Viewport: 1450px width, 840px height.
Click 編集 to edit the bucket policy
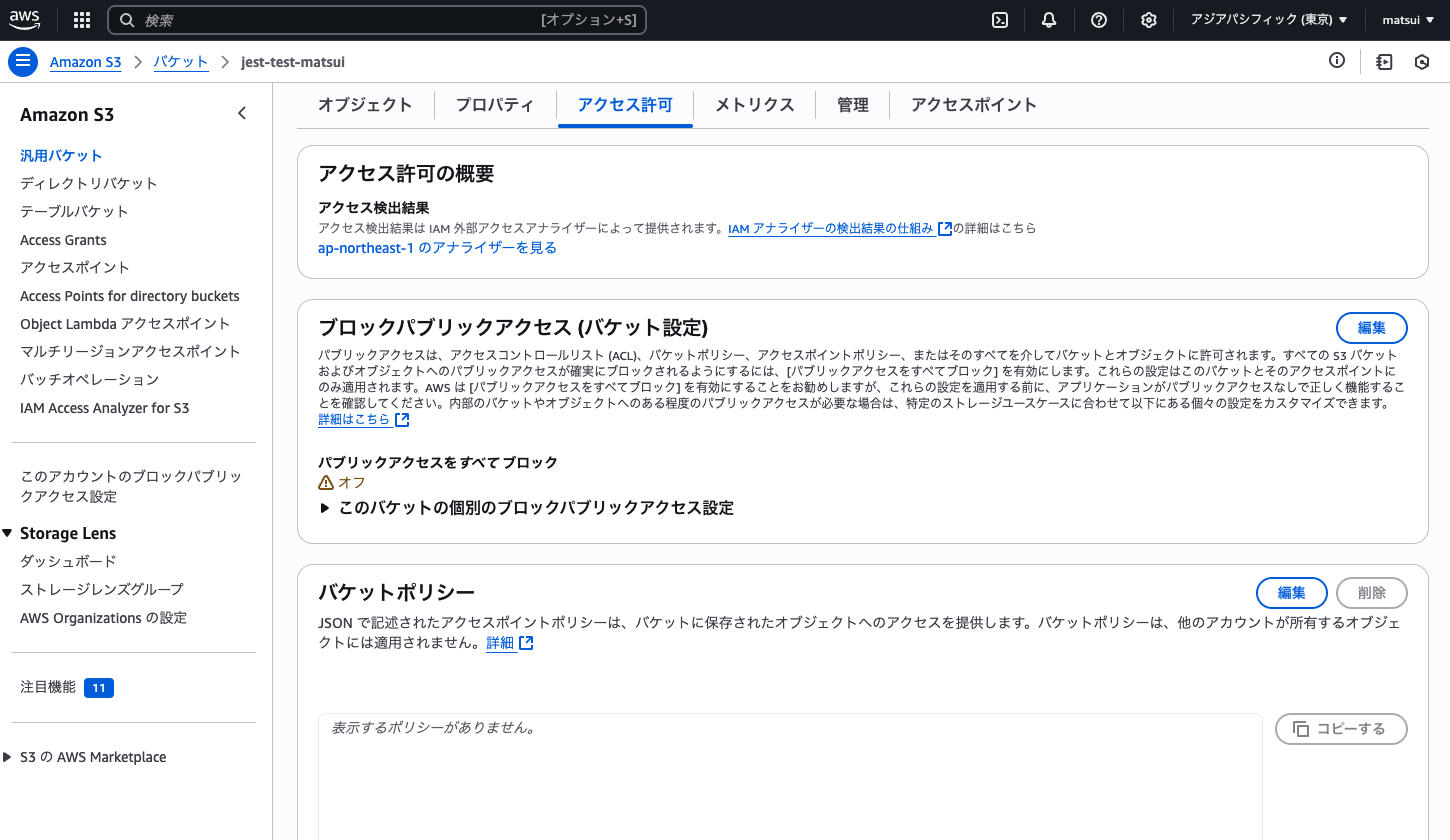point(1291,592)
